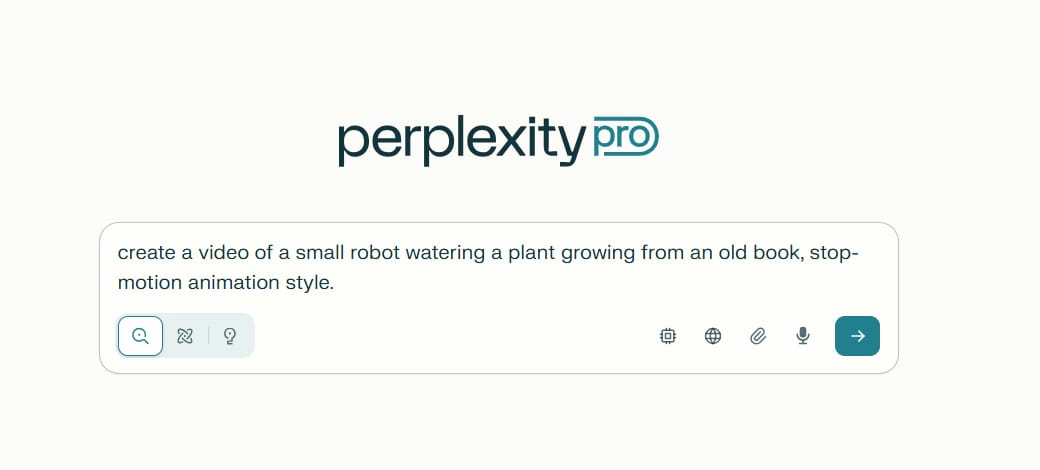Click the pro badge beside the logo
The width and height of the screenshot is (1040, 470).
point(625,136)
